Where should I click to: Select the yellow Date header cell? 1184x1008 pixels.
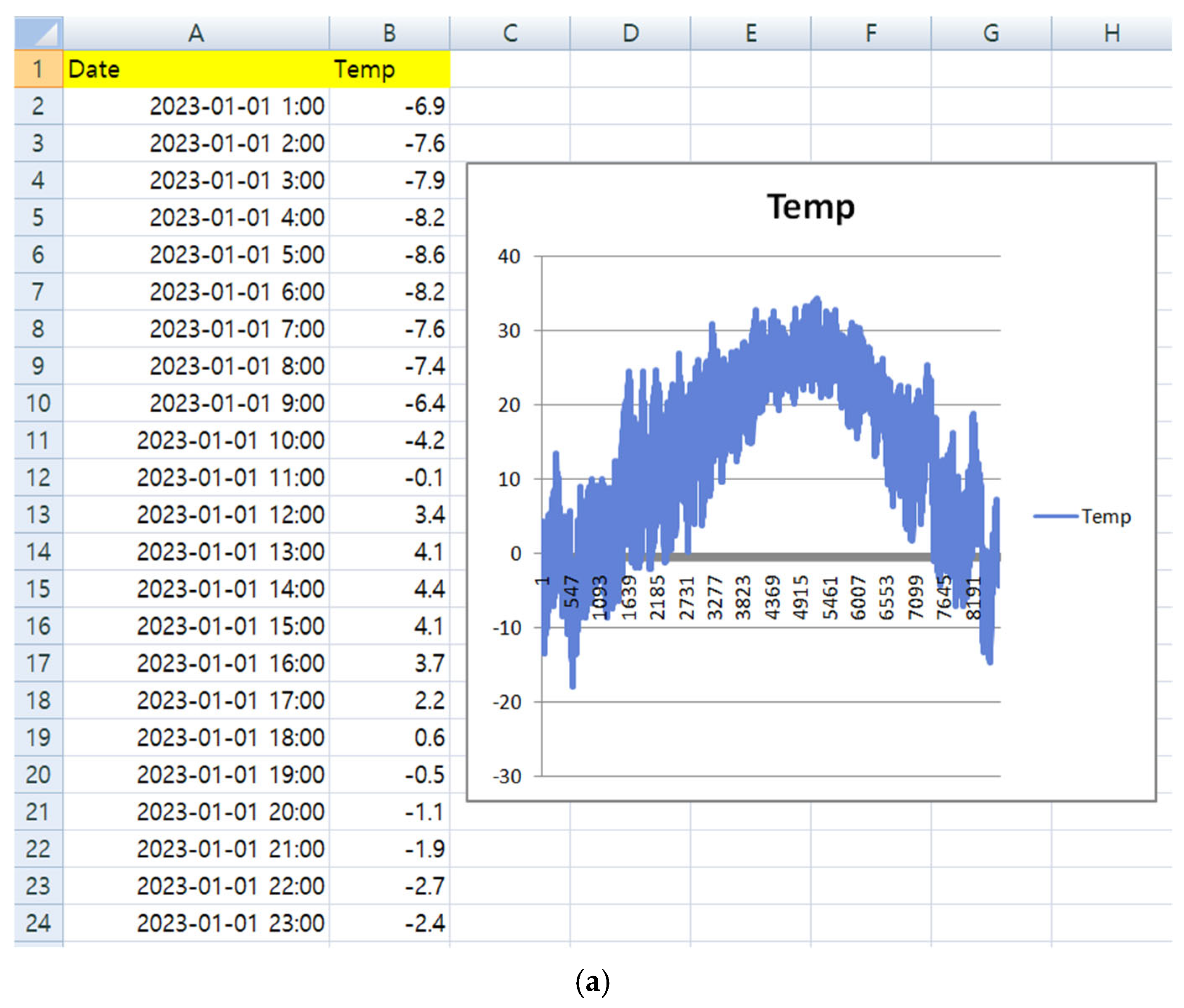196,69
